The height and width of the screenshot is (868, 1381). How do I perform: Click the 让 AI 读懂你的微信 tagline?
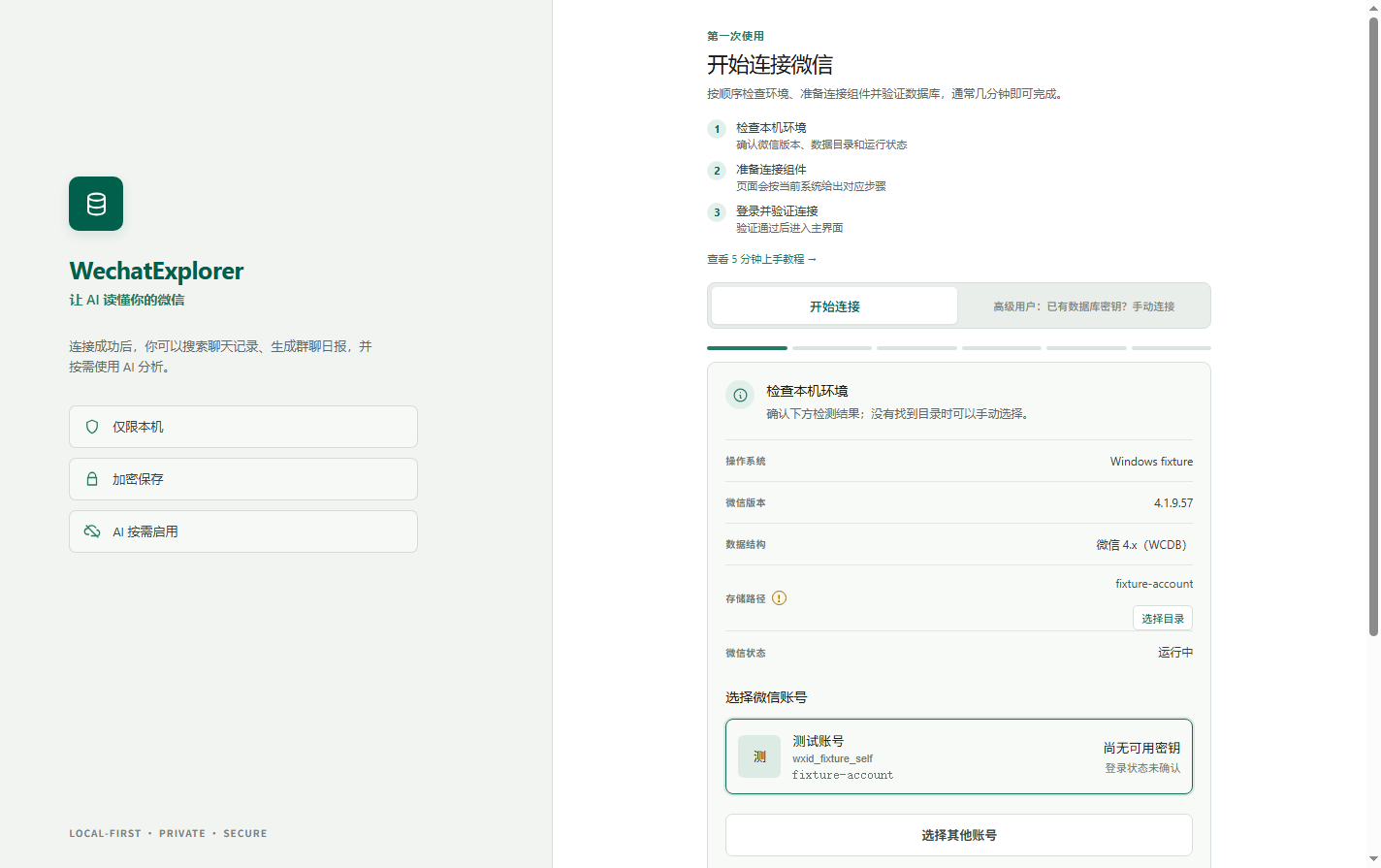(x=127, y=300)
